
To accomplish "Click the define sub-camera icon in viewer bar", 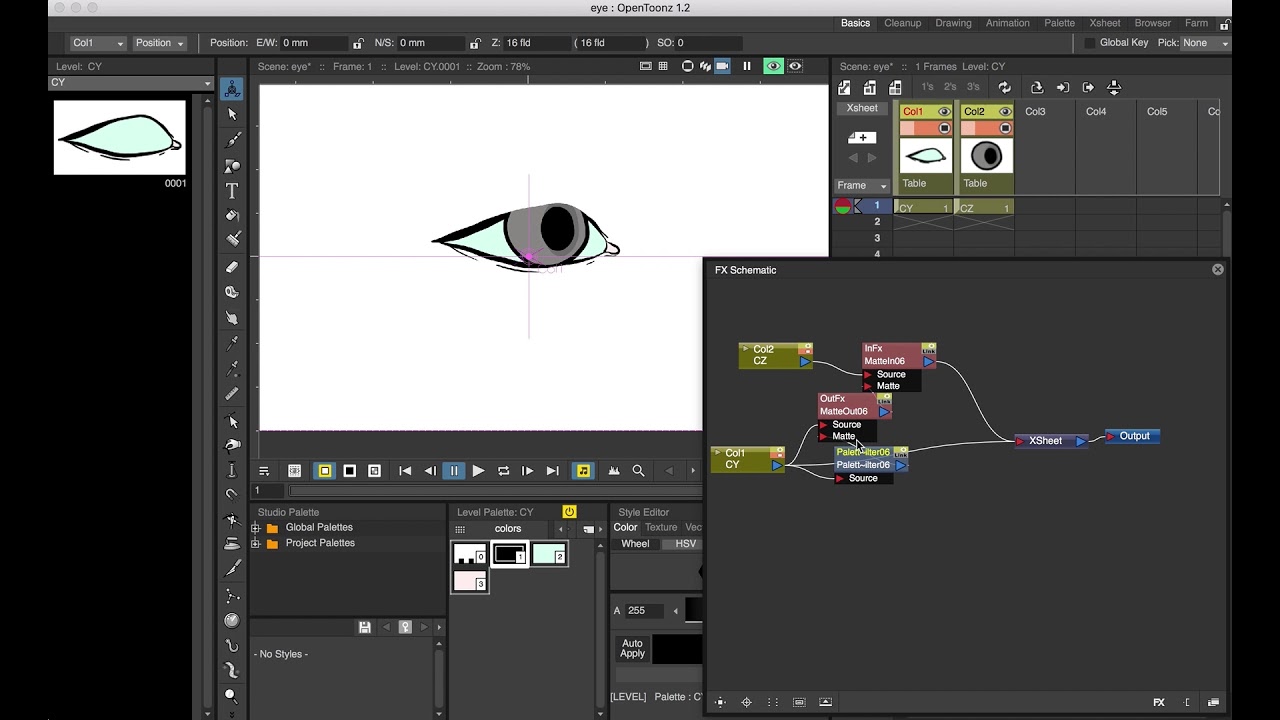I will [x=295, y=471].
